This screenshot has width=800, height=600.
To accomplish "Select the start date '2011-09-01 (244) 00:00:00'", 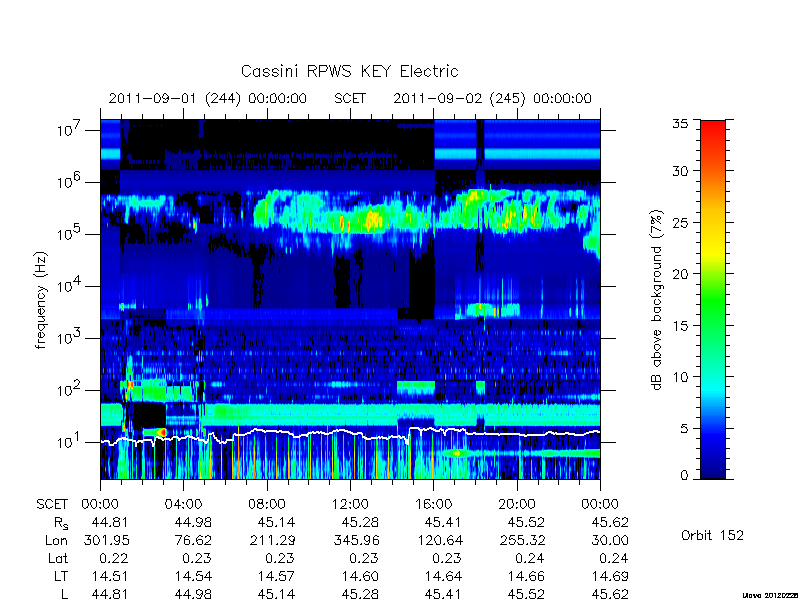I will [208, 98].
